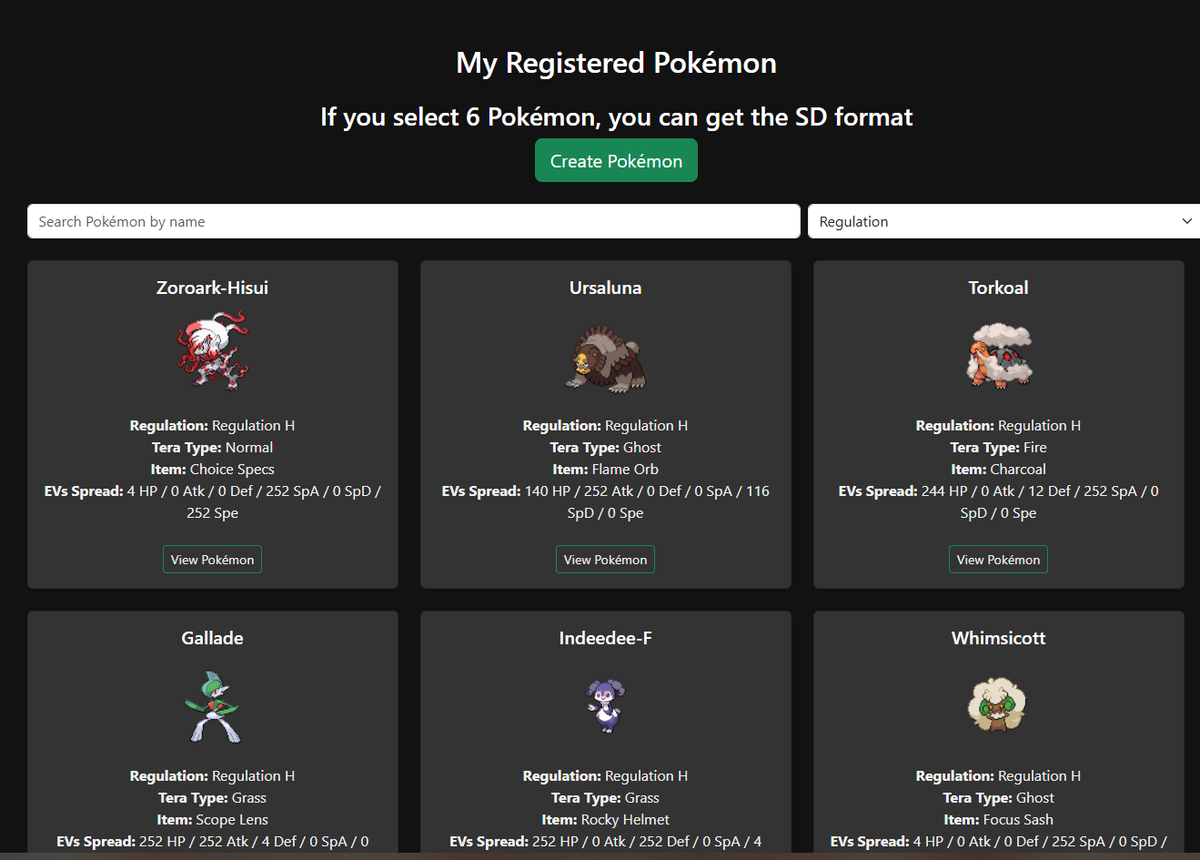Open the Regulation filter dropdown
This screenshot has height=860, width=1200.
pyautogui.click(x=1004, y=221)
